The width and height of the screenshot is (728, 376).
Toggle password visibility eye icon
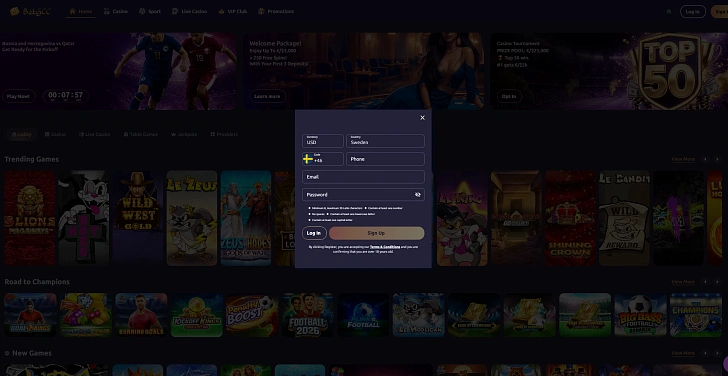click(x=417, y=195)
